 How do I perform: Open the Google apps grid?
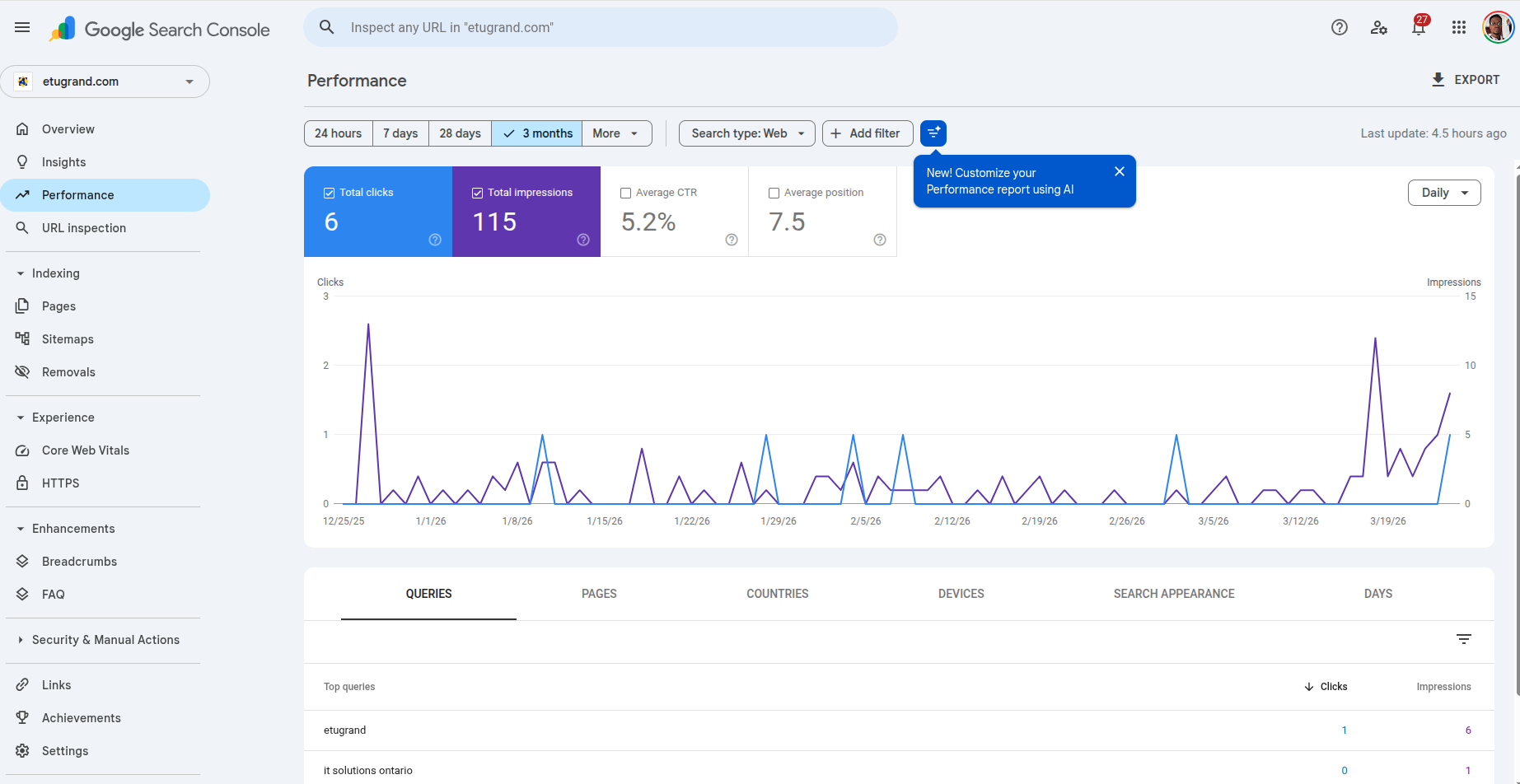(x=1458, y=27)
